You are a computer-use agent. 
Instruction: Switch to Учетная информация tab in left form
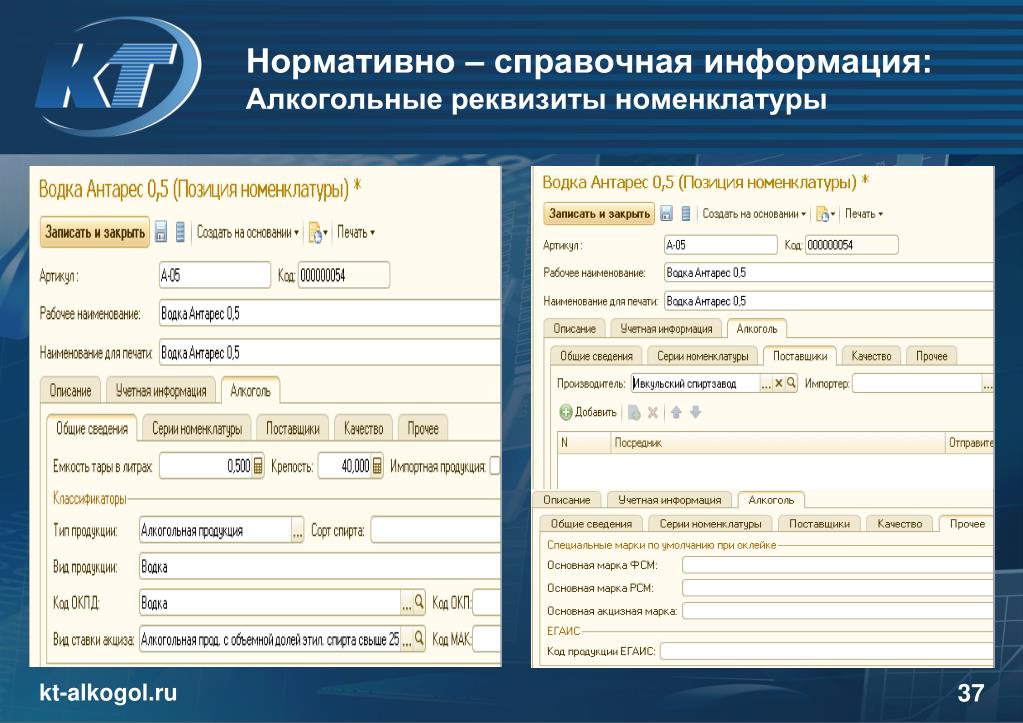click(161, 391)
